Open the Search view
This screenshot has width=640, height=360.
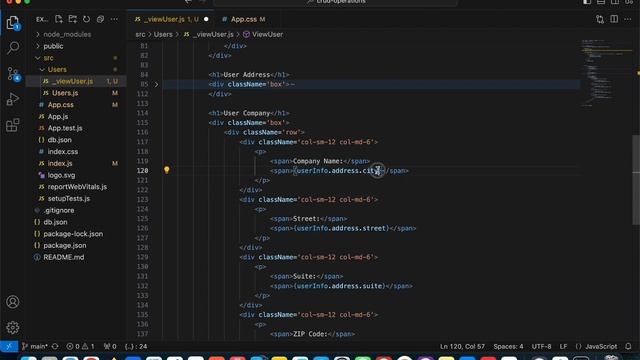[13, 48]
